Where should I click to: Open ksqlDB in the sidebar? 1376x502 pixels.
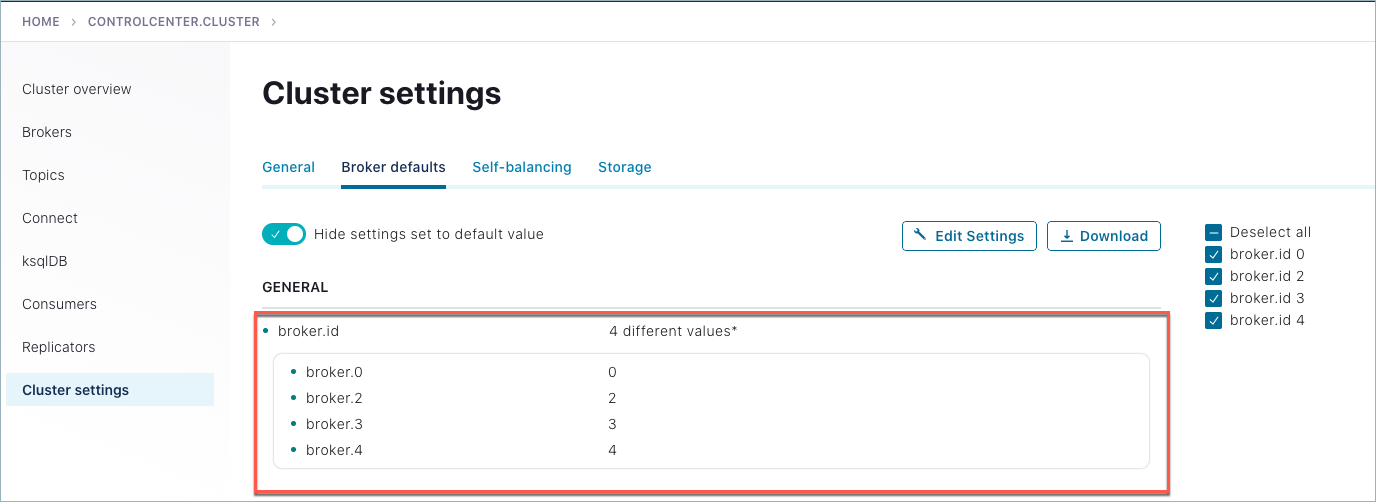pyautogui.click(x=44, y=261)
